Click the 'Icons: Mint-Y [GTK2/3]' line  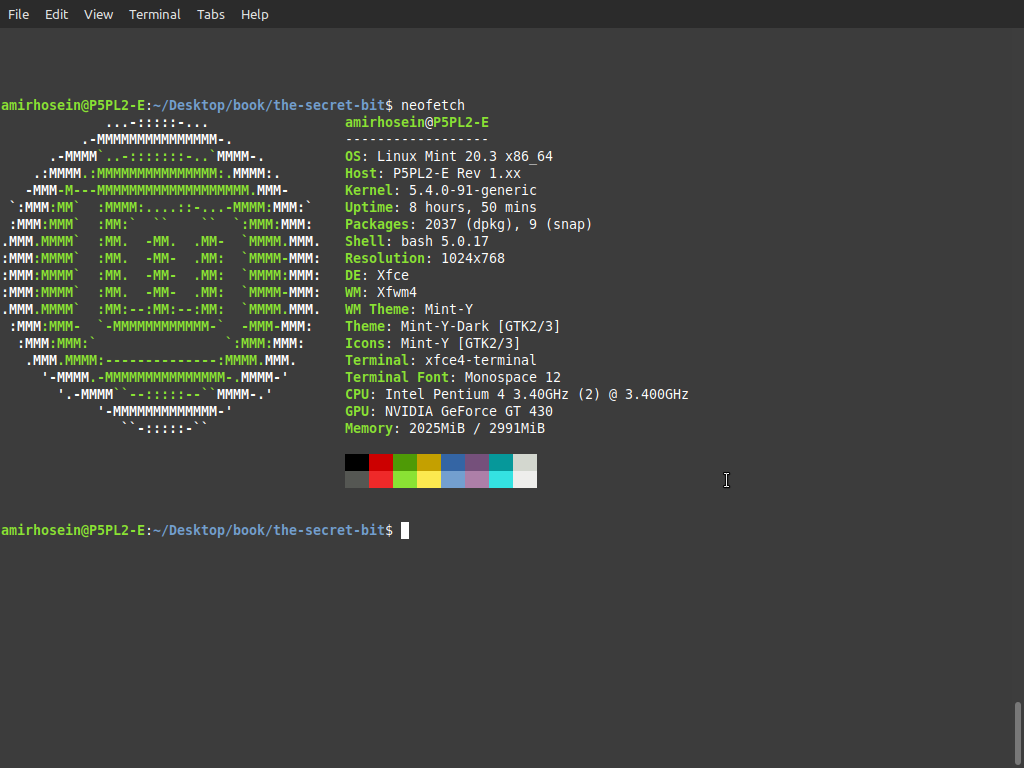(433, 344)
